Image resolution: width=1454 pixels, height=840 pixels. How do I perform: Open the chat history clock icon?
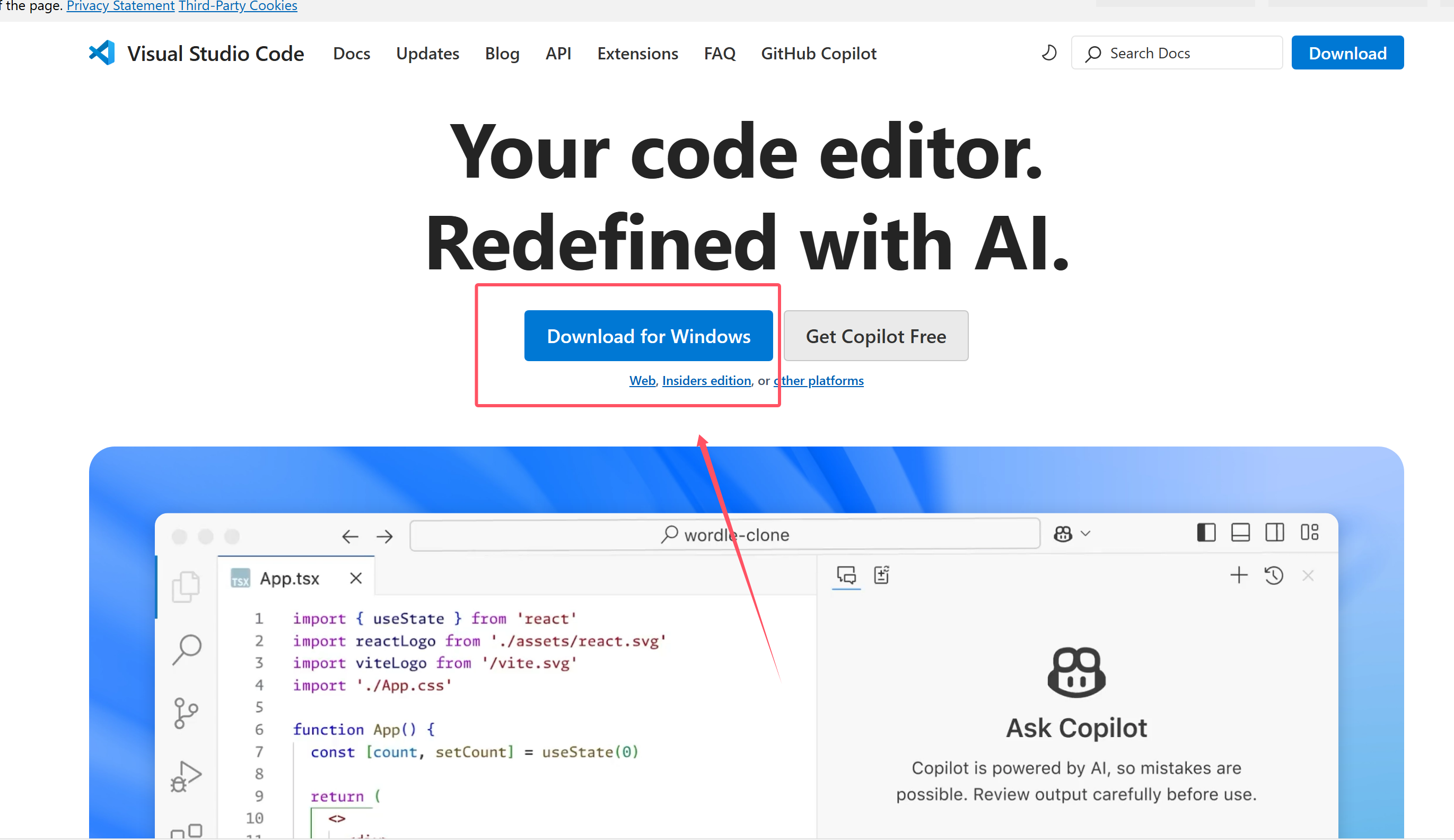pos(1274,575)
